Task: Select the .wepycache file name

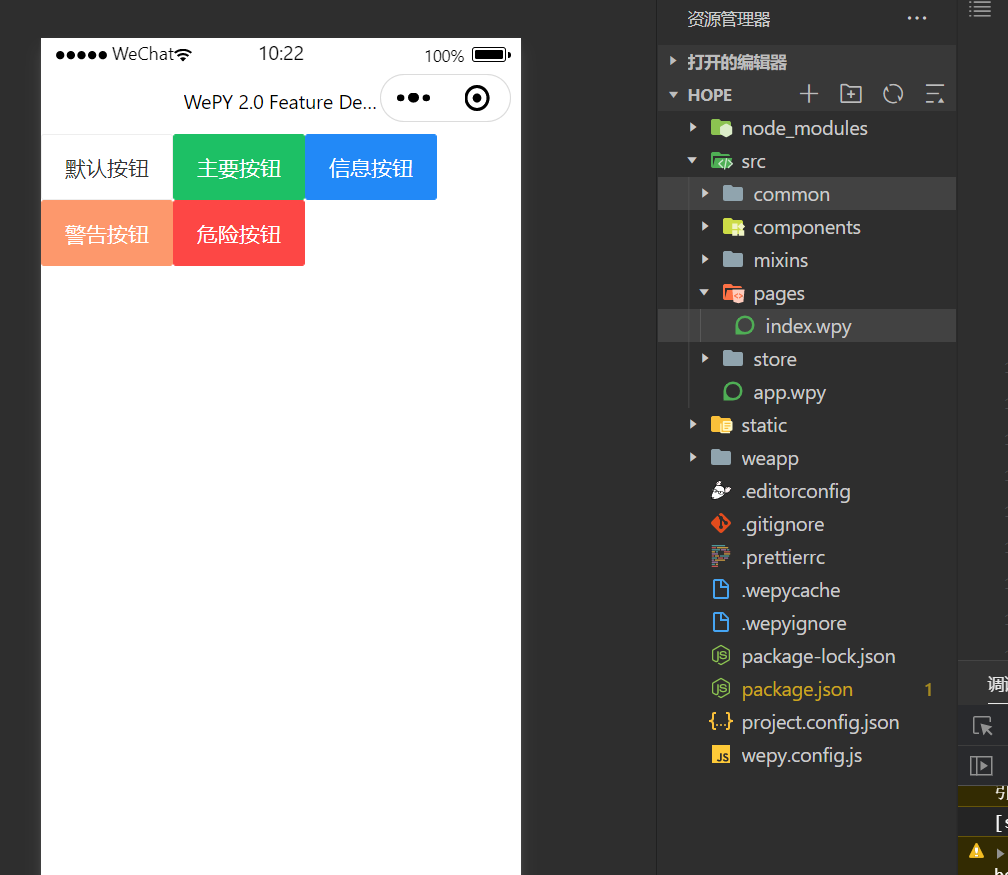Action: tap(791, 591)
